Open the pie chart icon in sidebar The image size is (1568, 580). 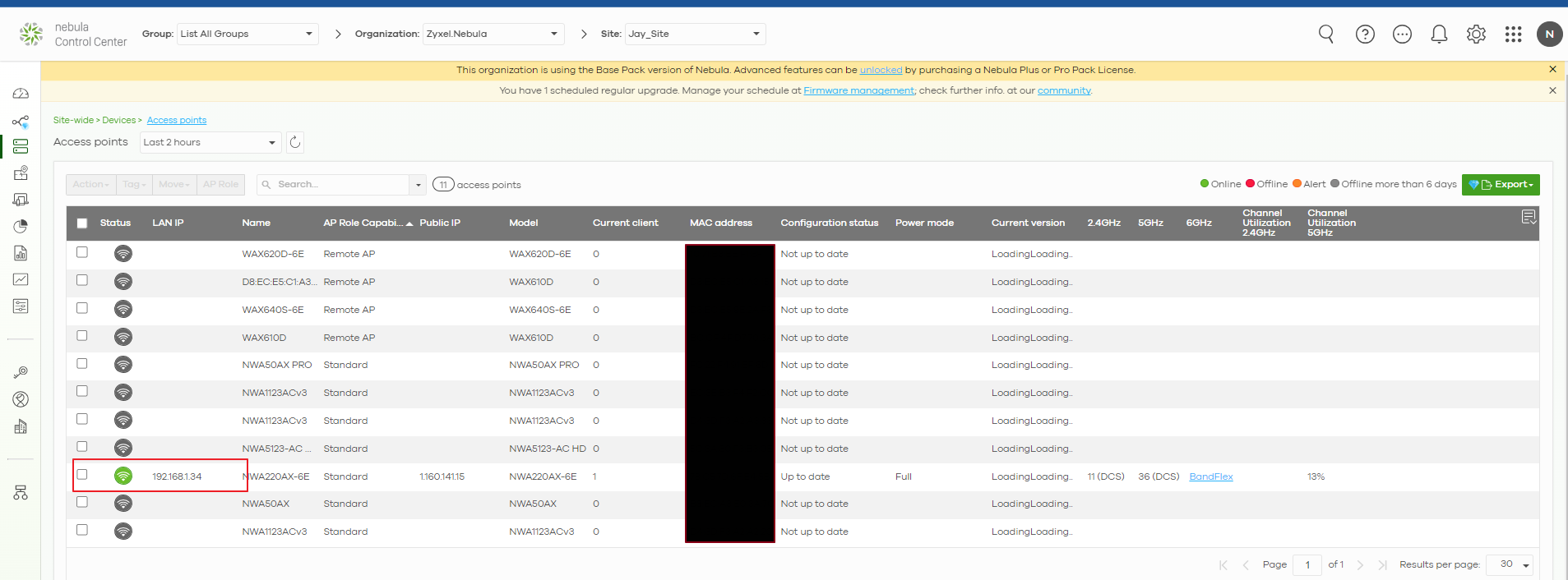tap(21, 226)
